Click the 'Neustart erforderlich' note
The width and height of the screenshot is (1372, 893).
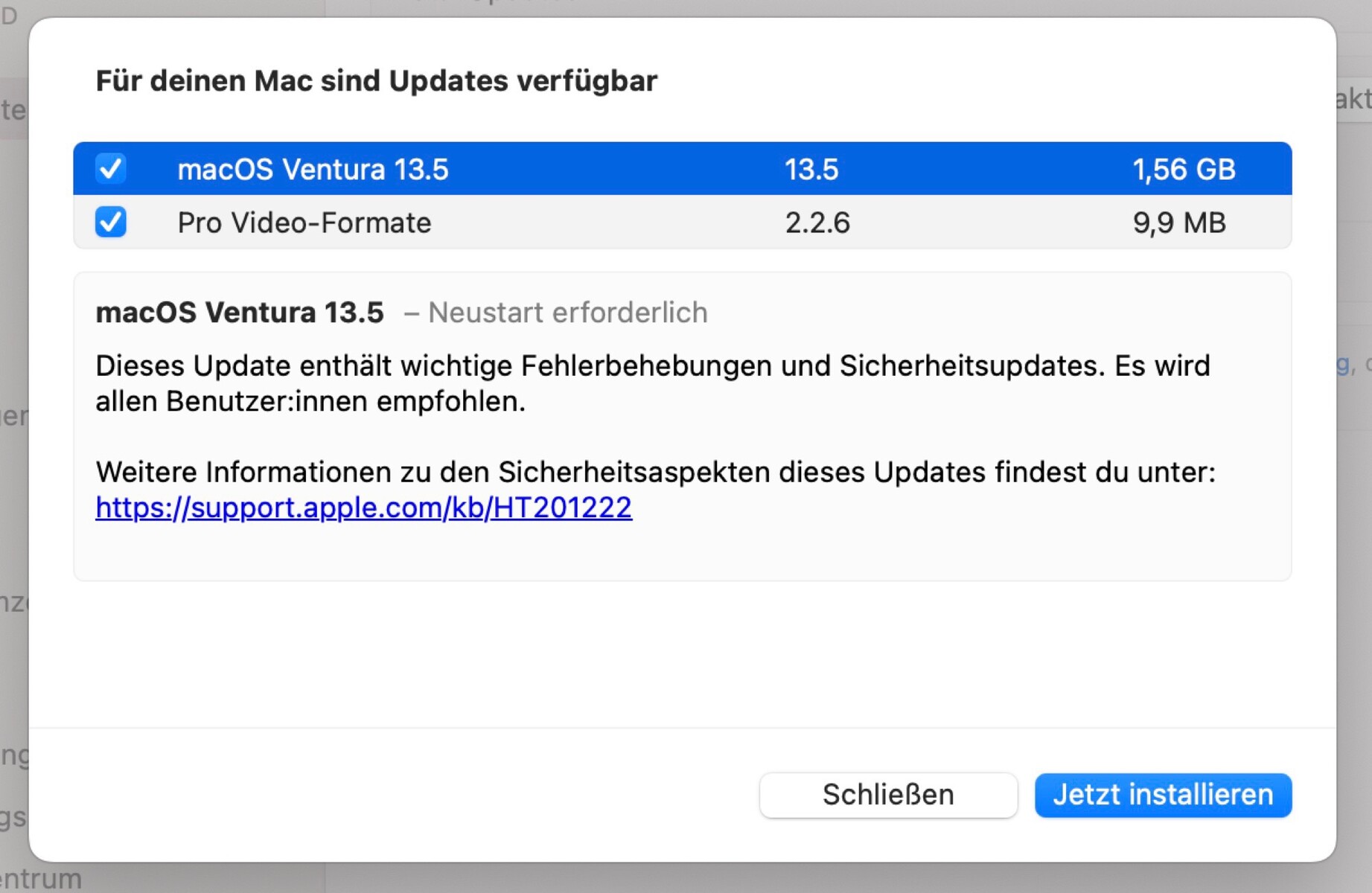pos(567,313)
